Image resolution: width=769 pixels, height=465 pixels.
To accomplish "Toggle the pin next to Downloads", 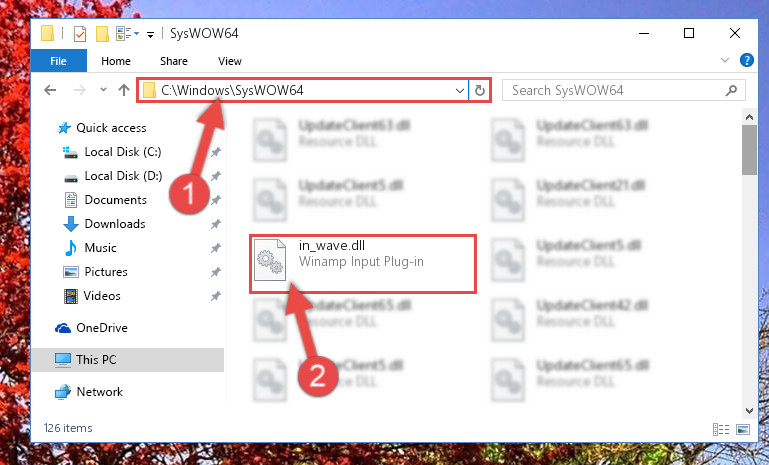I will pyautogui.click(x=215, y=224).
